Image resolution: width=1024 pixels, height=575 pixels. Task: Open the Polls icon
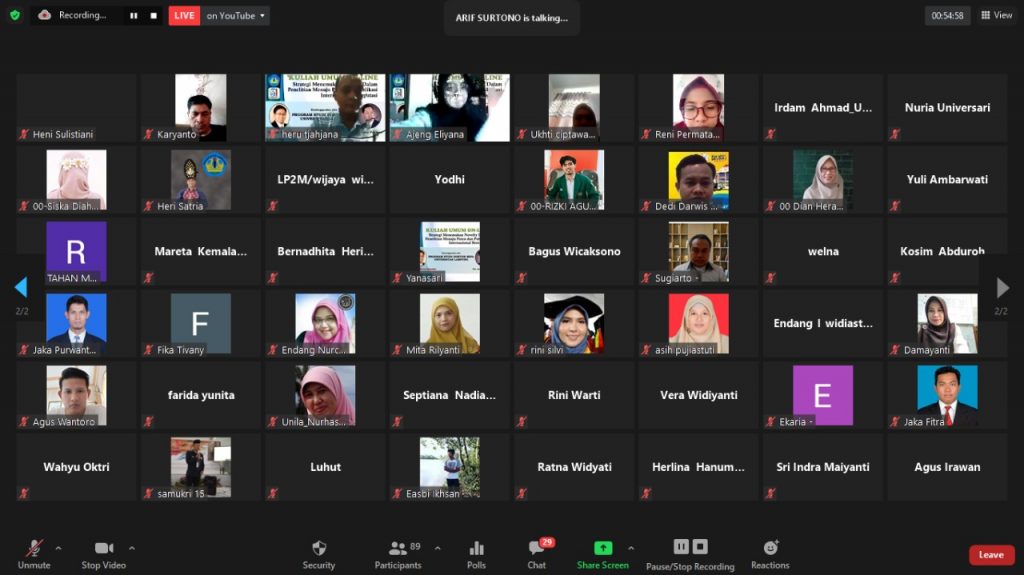pos(476,553)
